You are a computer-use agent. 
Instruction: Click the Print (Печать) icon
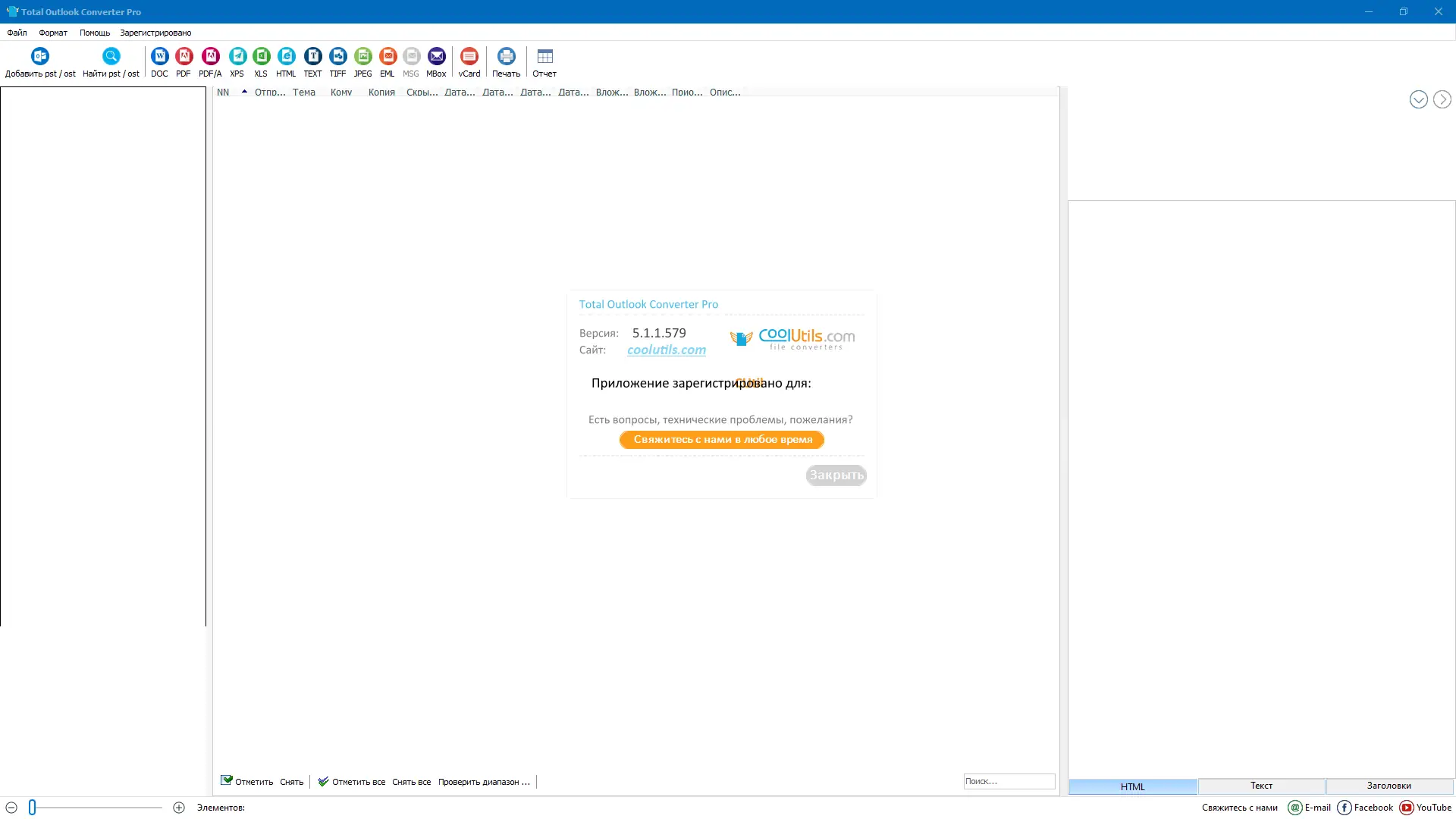pyautogui.click(x=506, y=57)
